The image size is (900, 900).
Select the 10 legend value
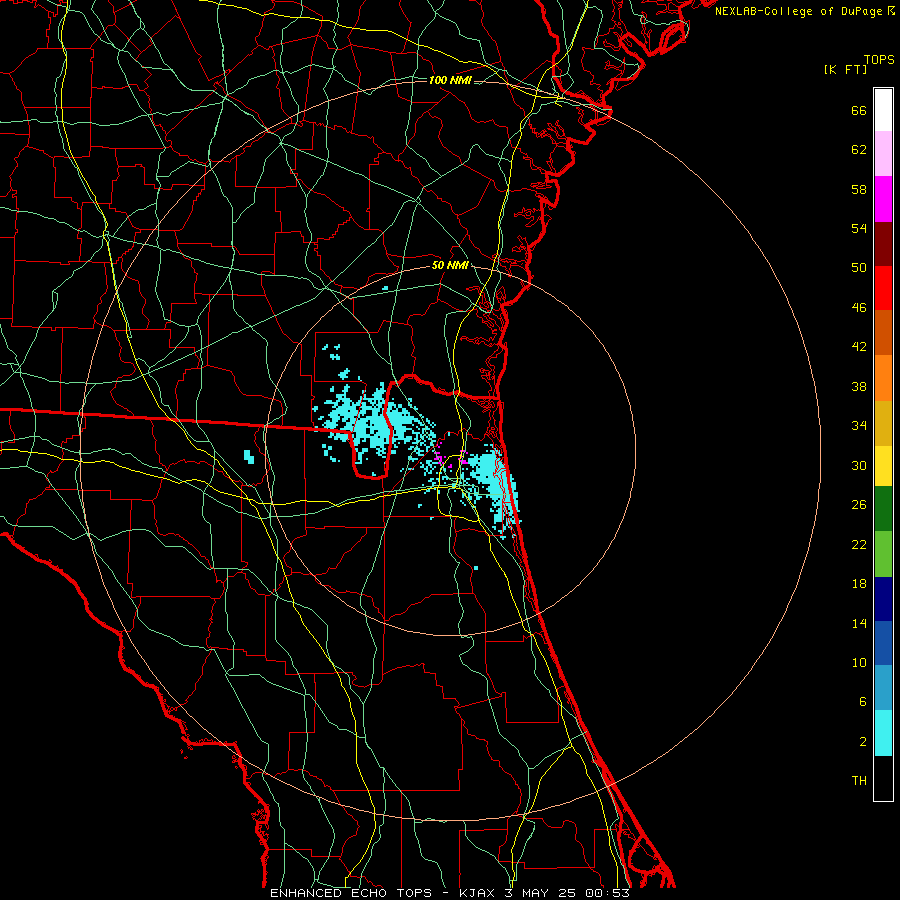pos(859,663)
